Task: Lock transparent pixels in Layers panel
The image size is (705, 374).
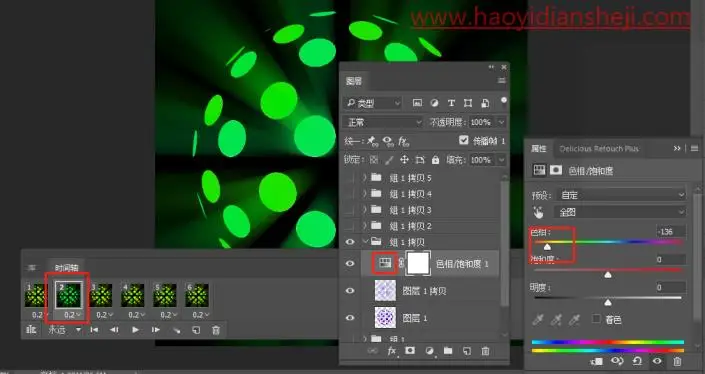Action: click(x=374, y=160)
